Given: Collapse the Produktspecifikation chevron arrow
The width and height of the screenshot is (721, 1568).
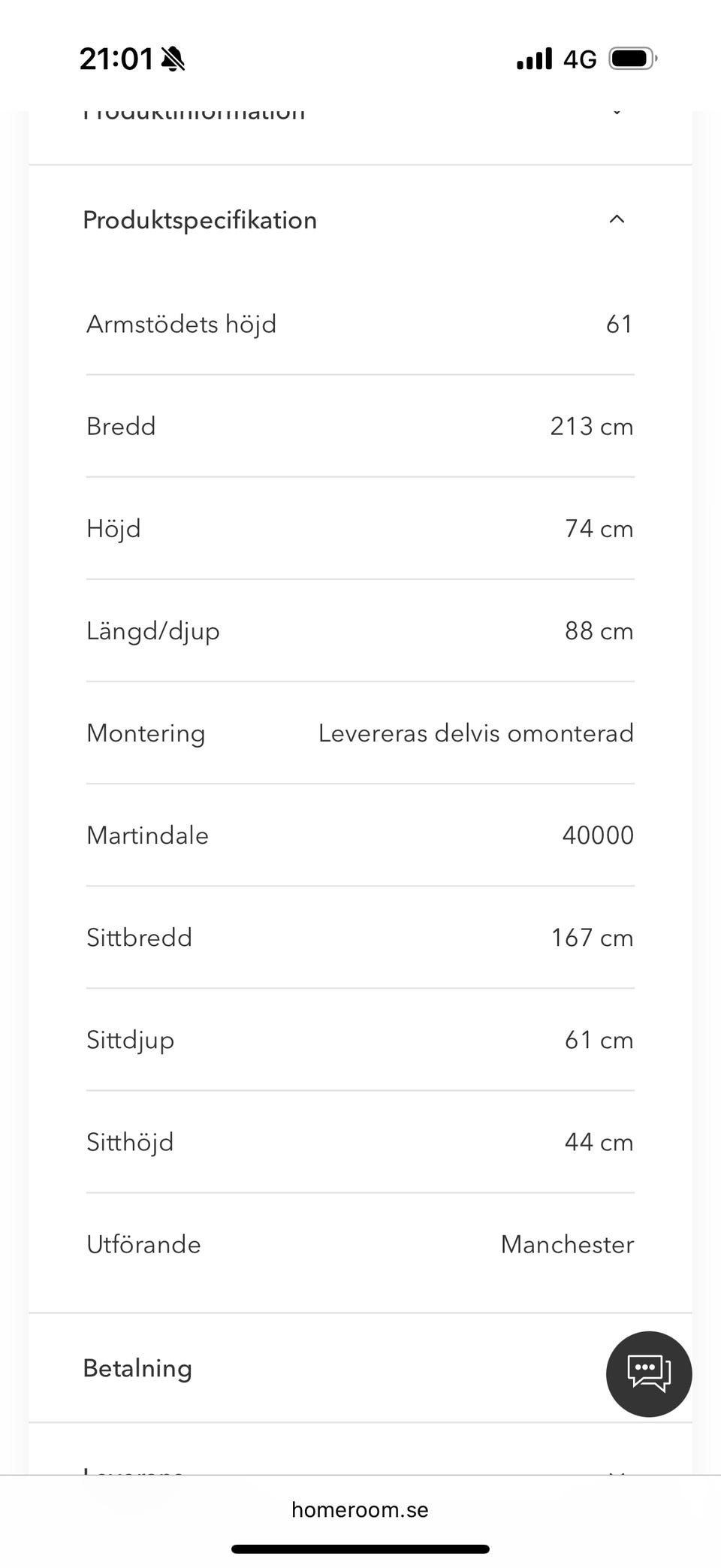Looking at the screenshot, I should pyautogui.click(x=617, y=219).
